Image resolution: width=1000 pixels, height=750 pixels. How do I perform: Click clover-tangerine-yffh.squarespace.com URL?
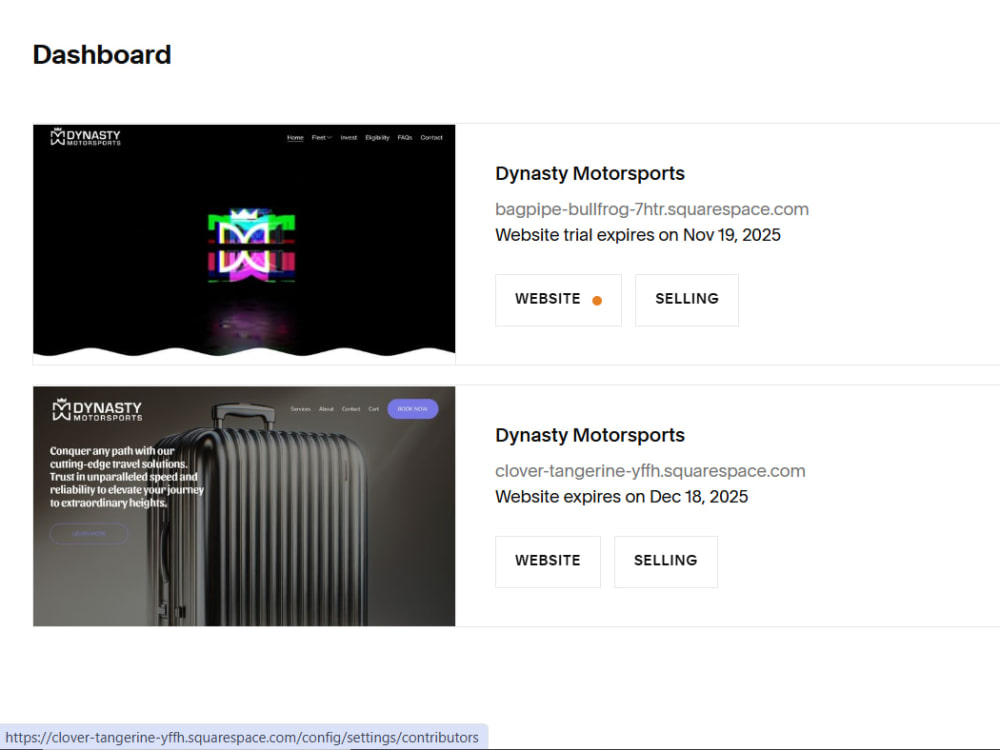click(x=650, y=471)
